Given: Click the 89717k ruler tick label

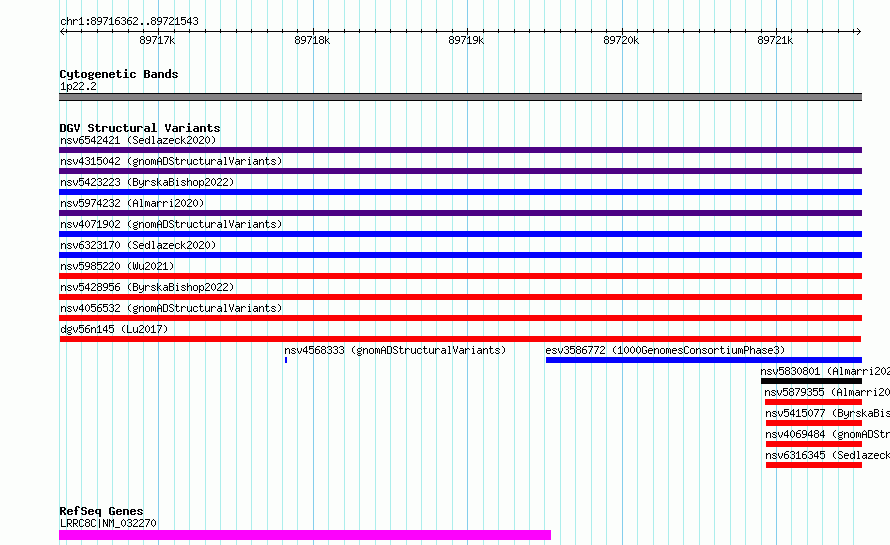Looking at the screenshot, I should click(157, 40).
